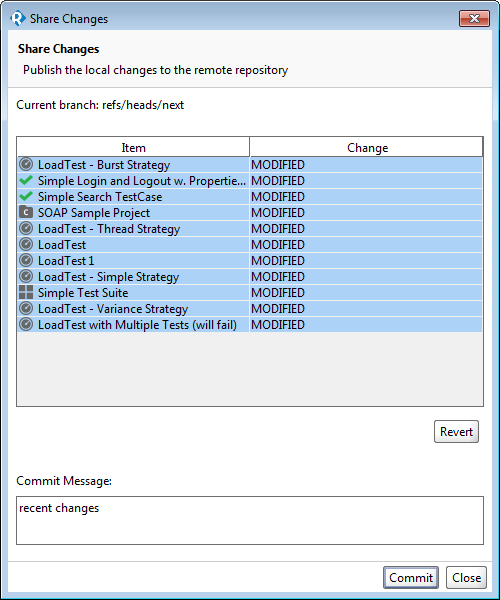
Task: Click the LoadTest with Multiple Tests icon
Action: click(26, 324)
